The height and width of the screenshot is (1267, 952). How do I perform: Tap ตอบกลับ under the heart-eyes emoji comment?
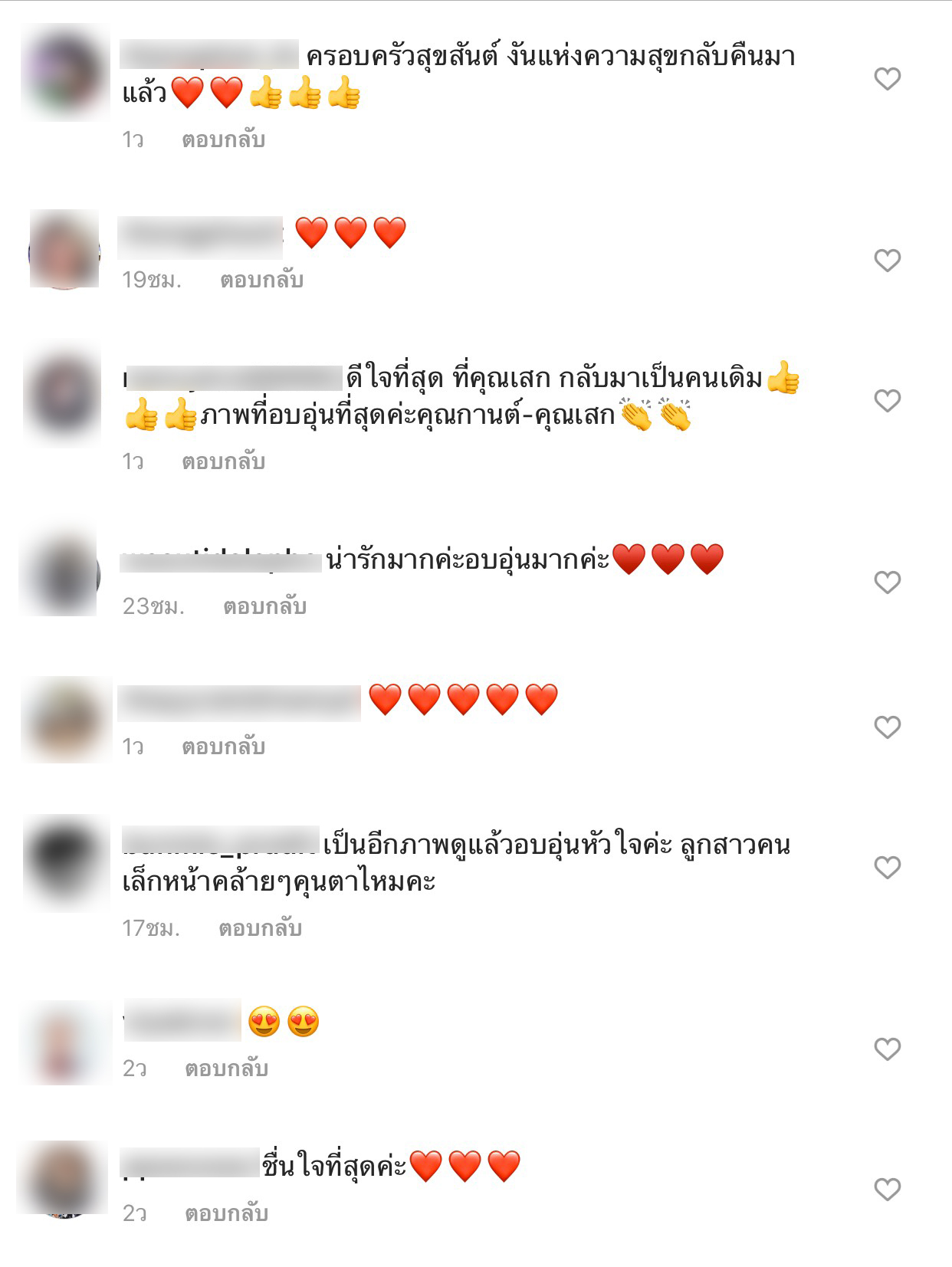click(226, 1068)
